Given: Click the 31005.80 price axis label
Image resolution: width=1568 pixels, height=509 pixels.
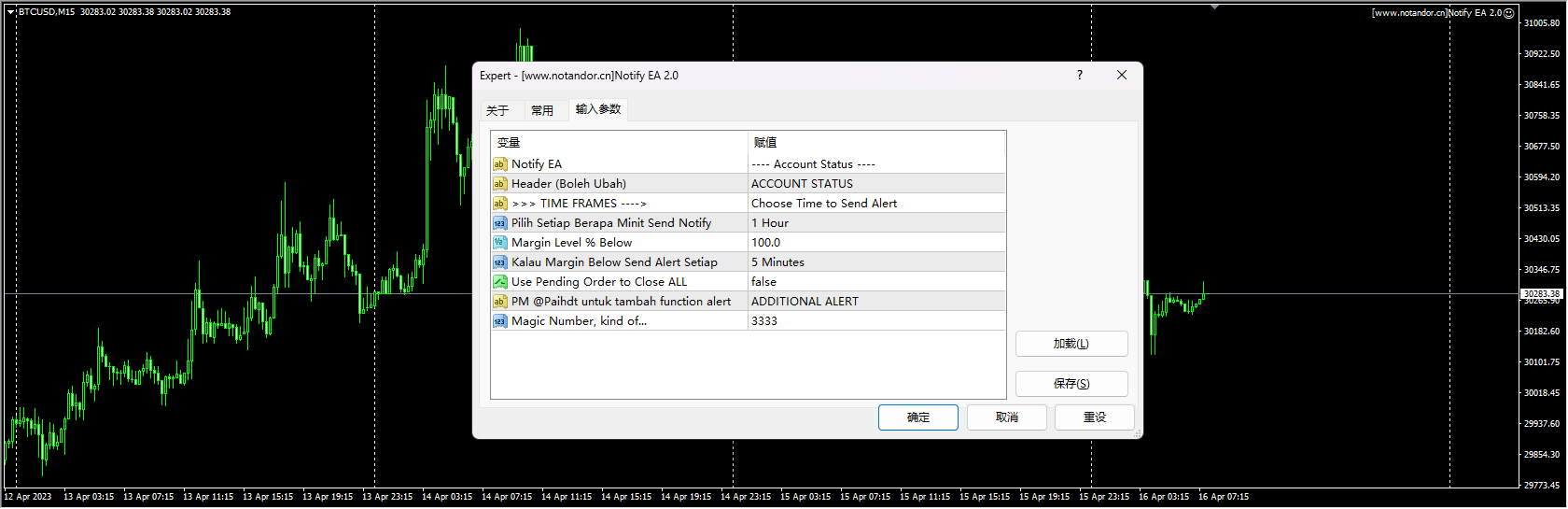Looking at the screenshot, I should point(1542,22).
